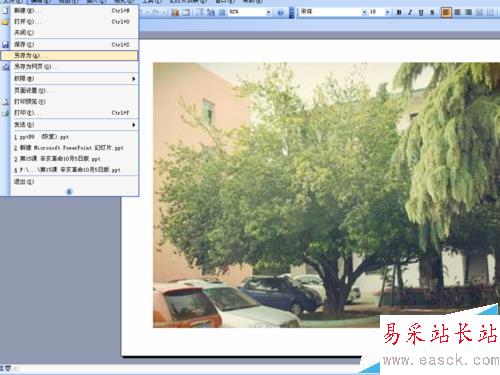
Task: Select 关闭 (Close) in the File menu
Action: pyautogui.click(x=69, y=32)
